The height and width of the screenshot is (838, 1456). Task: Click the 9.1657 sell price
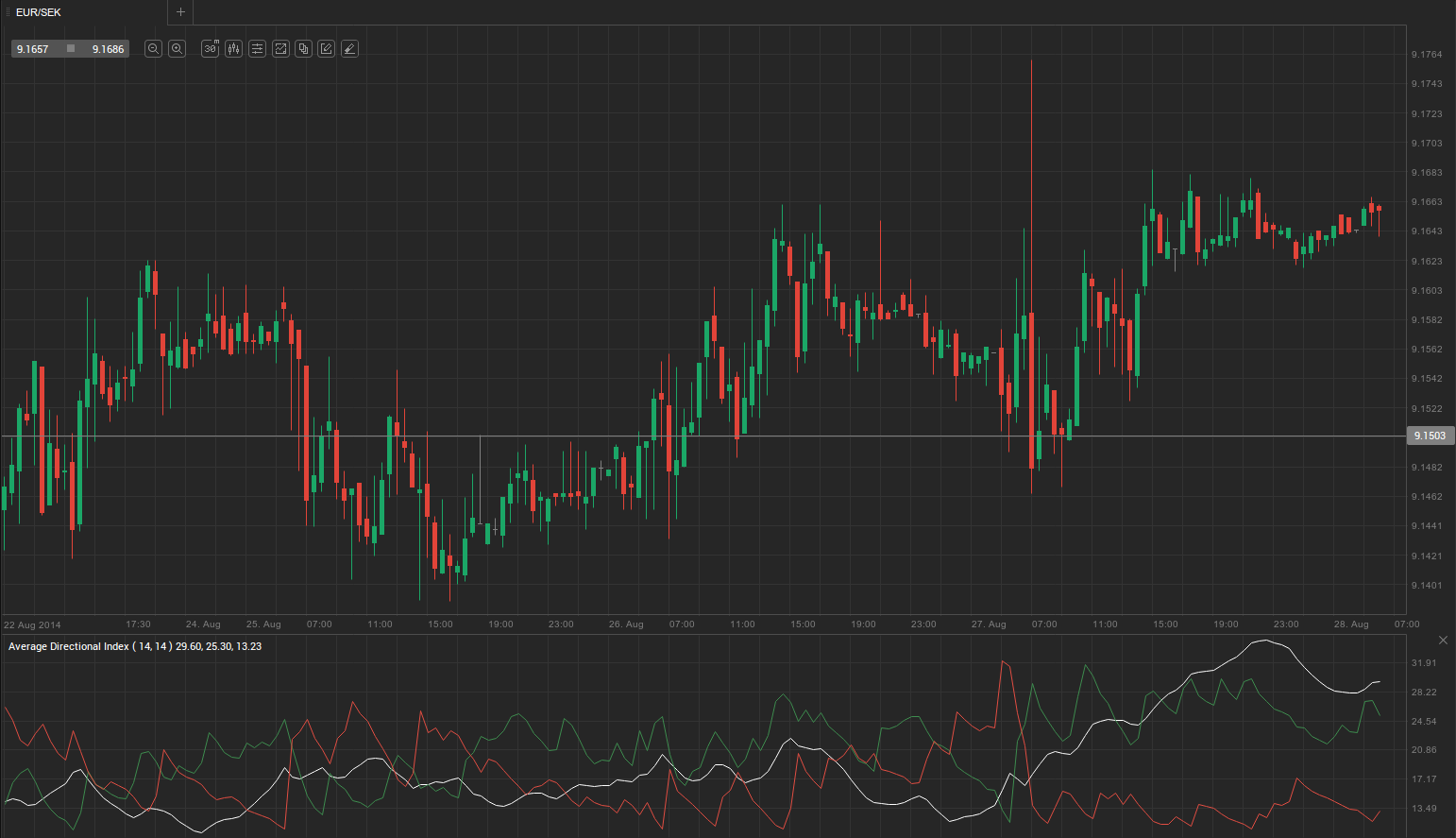33,49
